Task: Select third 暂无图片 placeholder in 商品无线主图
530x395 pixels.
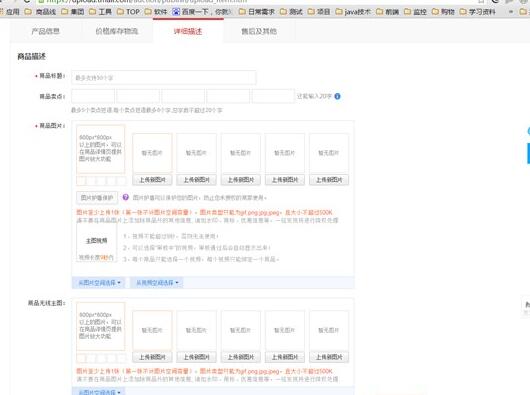Action: 241,330
